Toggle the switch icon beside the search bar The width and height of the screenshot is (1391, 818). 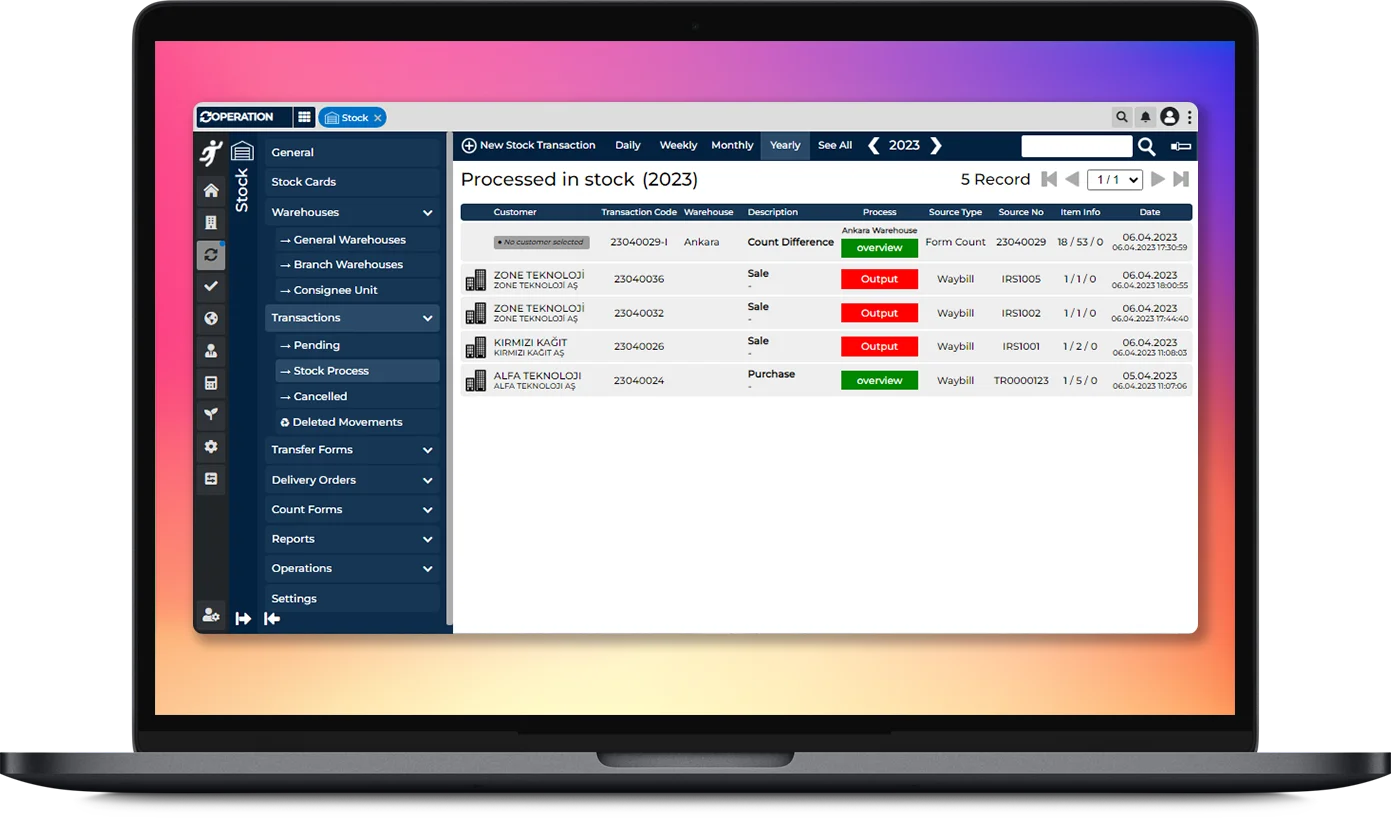[1180, 145]
